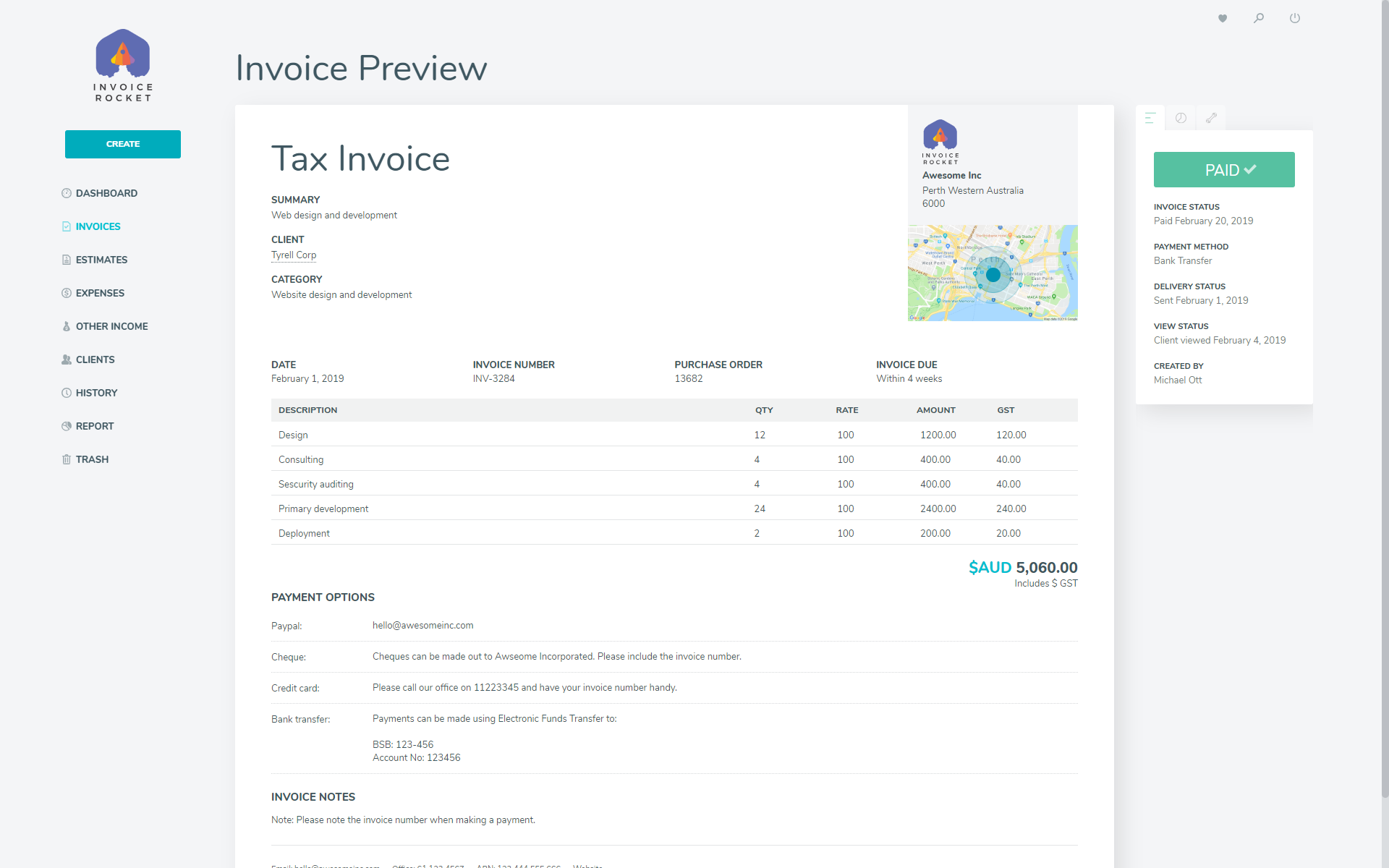Click the Trash bin icon

click(67, 459)
